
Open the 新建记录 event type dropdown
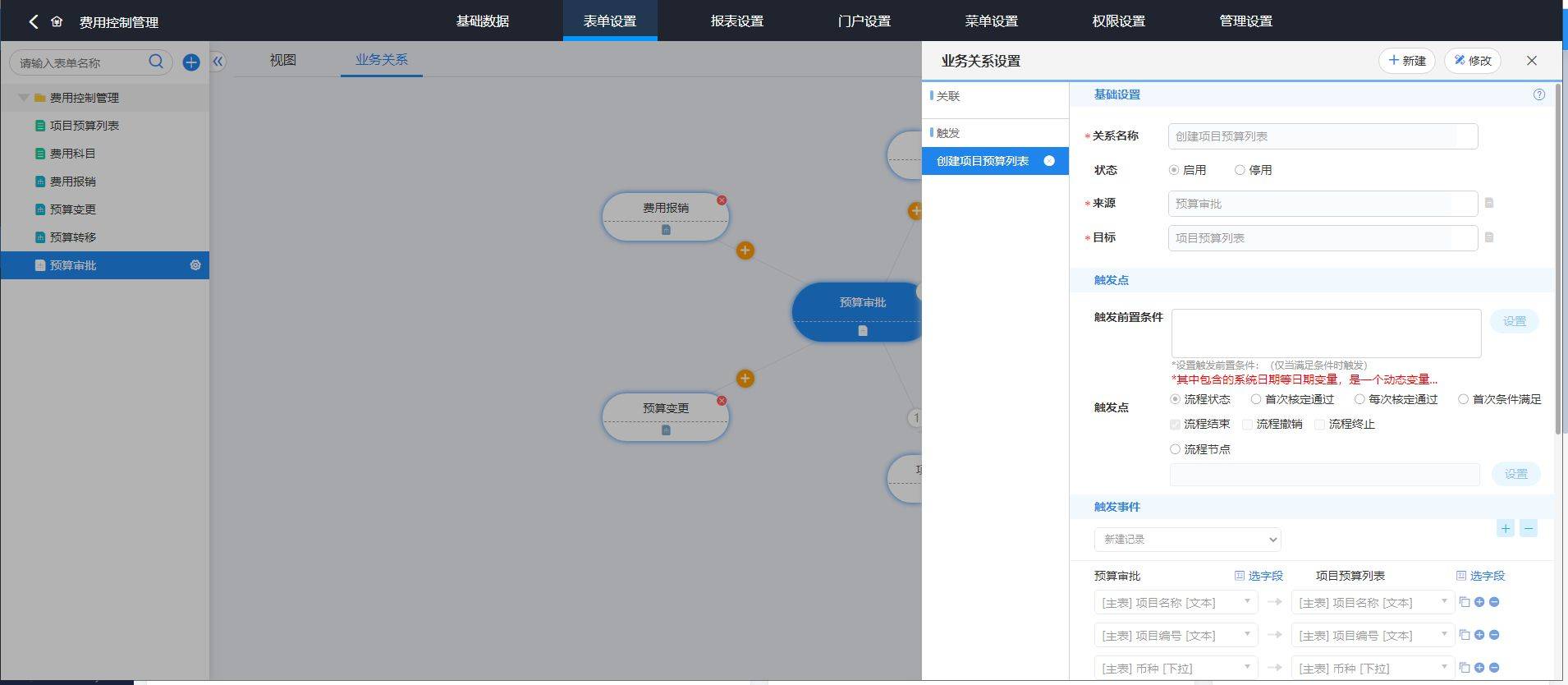(1187, 540)
